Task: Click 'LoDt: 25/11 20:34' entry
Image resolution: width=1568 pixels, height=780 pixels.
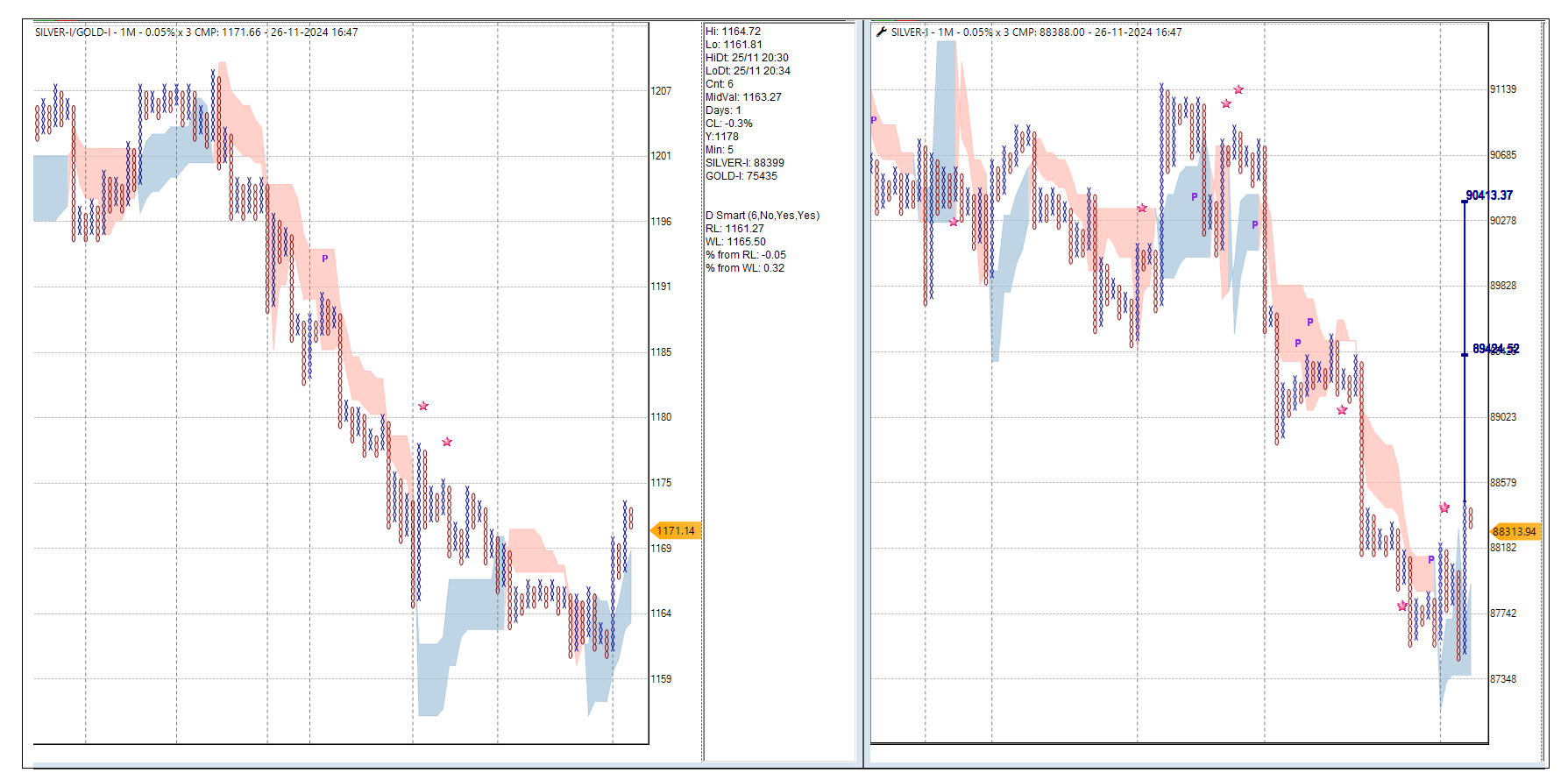Action: tap(749, 71)
